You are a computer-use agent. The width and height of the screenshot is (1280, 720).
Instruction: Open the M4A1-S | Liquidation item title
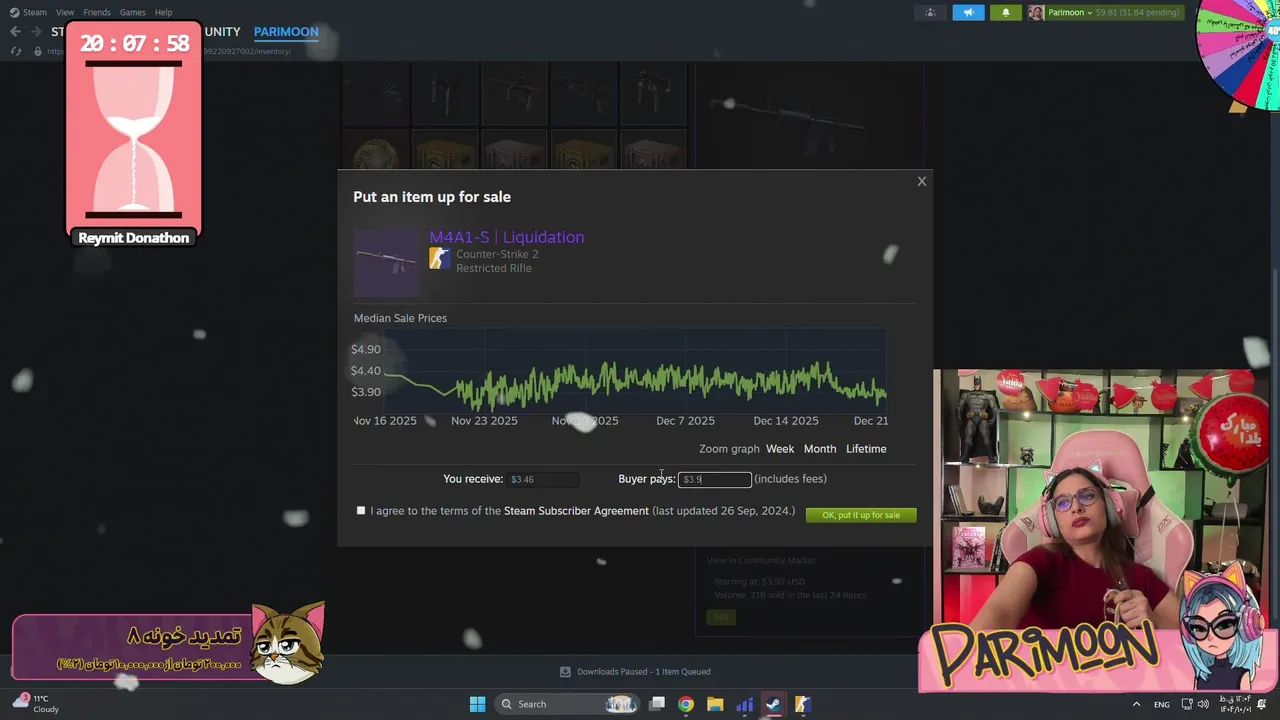pyautogui.click(x=507, y=237)
